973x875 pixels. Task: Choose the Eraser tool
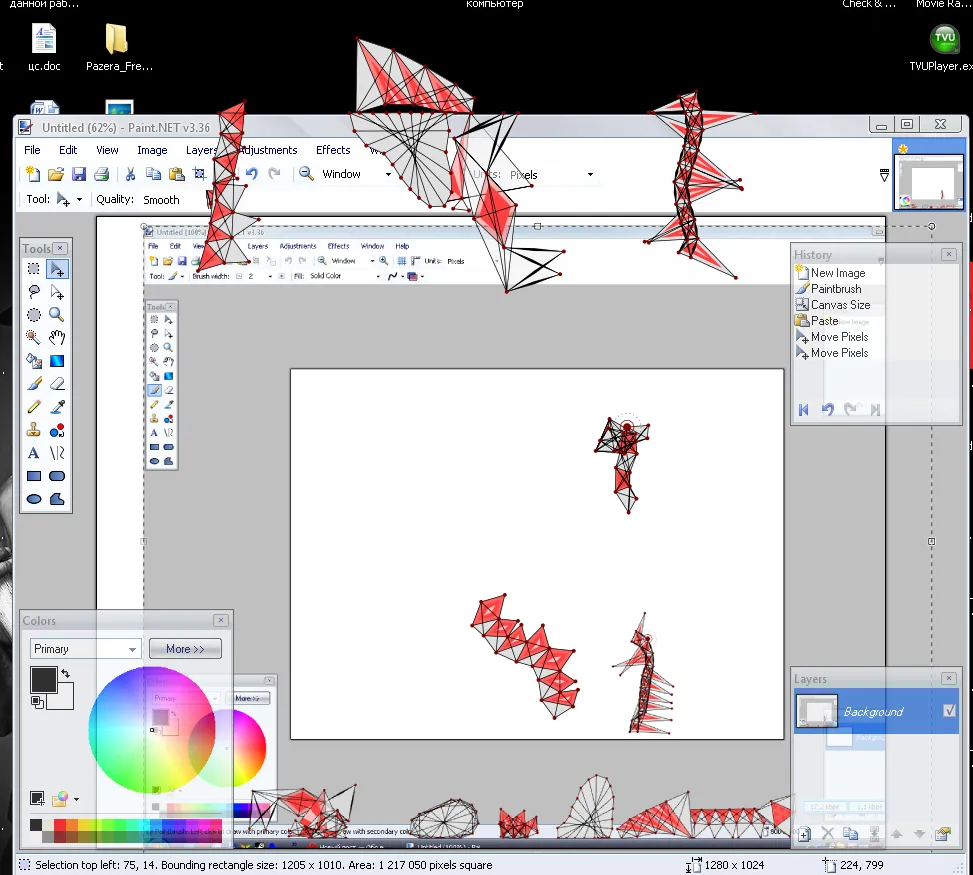(x=57, y=384)
